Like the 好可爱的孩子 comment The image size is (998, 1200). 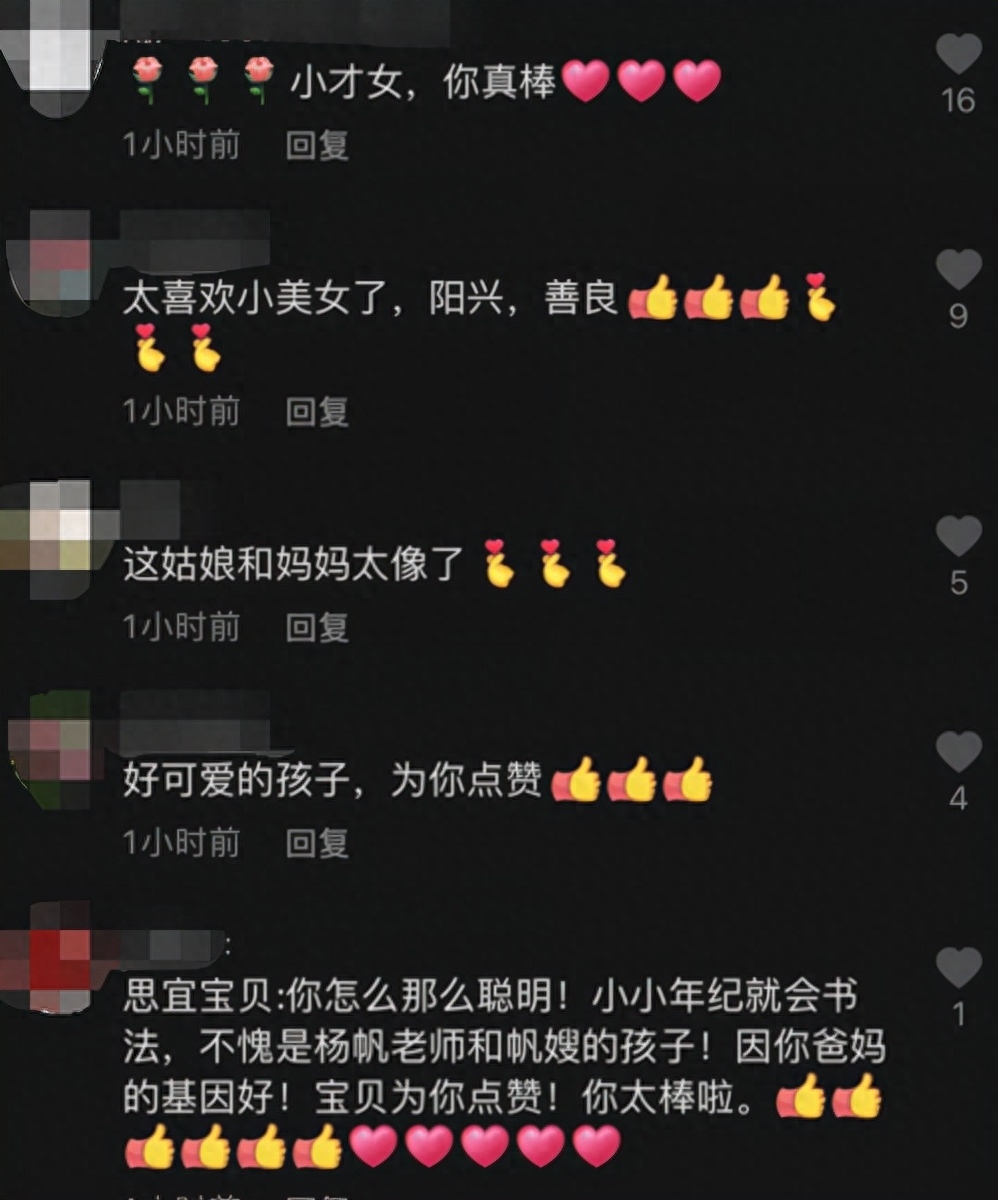pyautogui.click(x=958, y=752)
